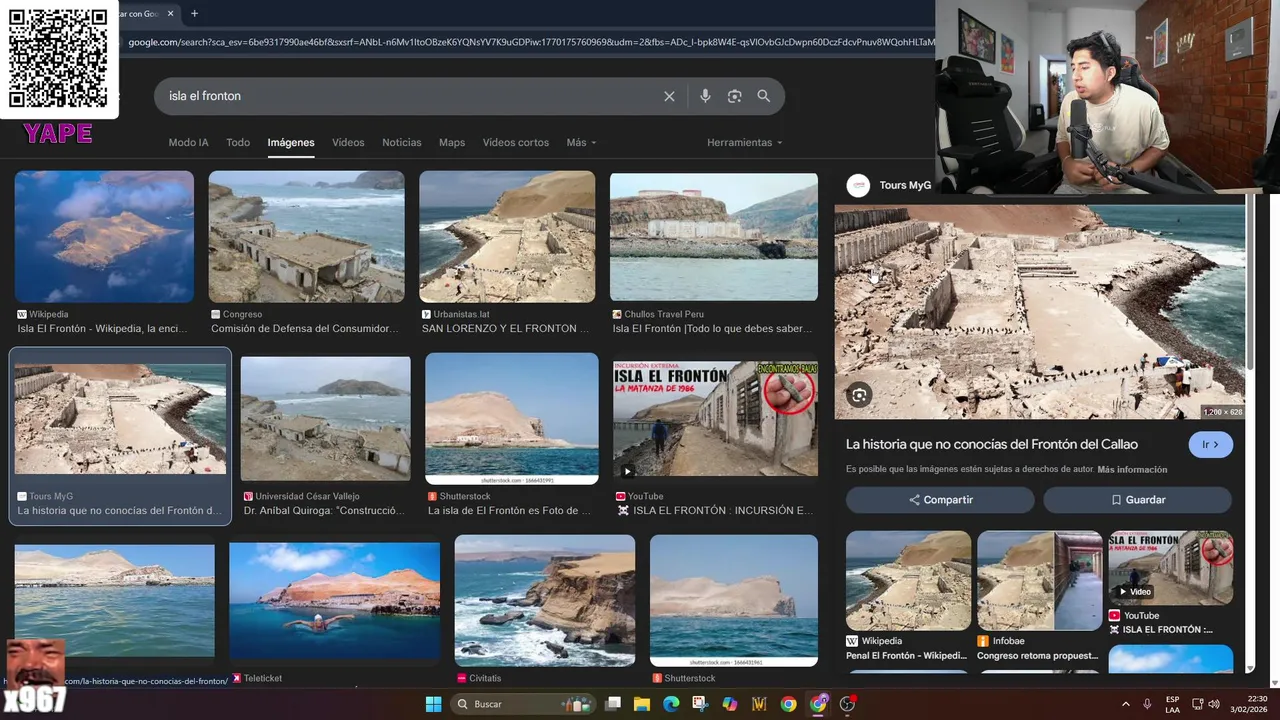Play YouTube 'Incursión Extrema' video thumbnail
Viewport: 1280px width, 720px height.
pyautogui.click(x=716, y=419)
